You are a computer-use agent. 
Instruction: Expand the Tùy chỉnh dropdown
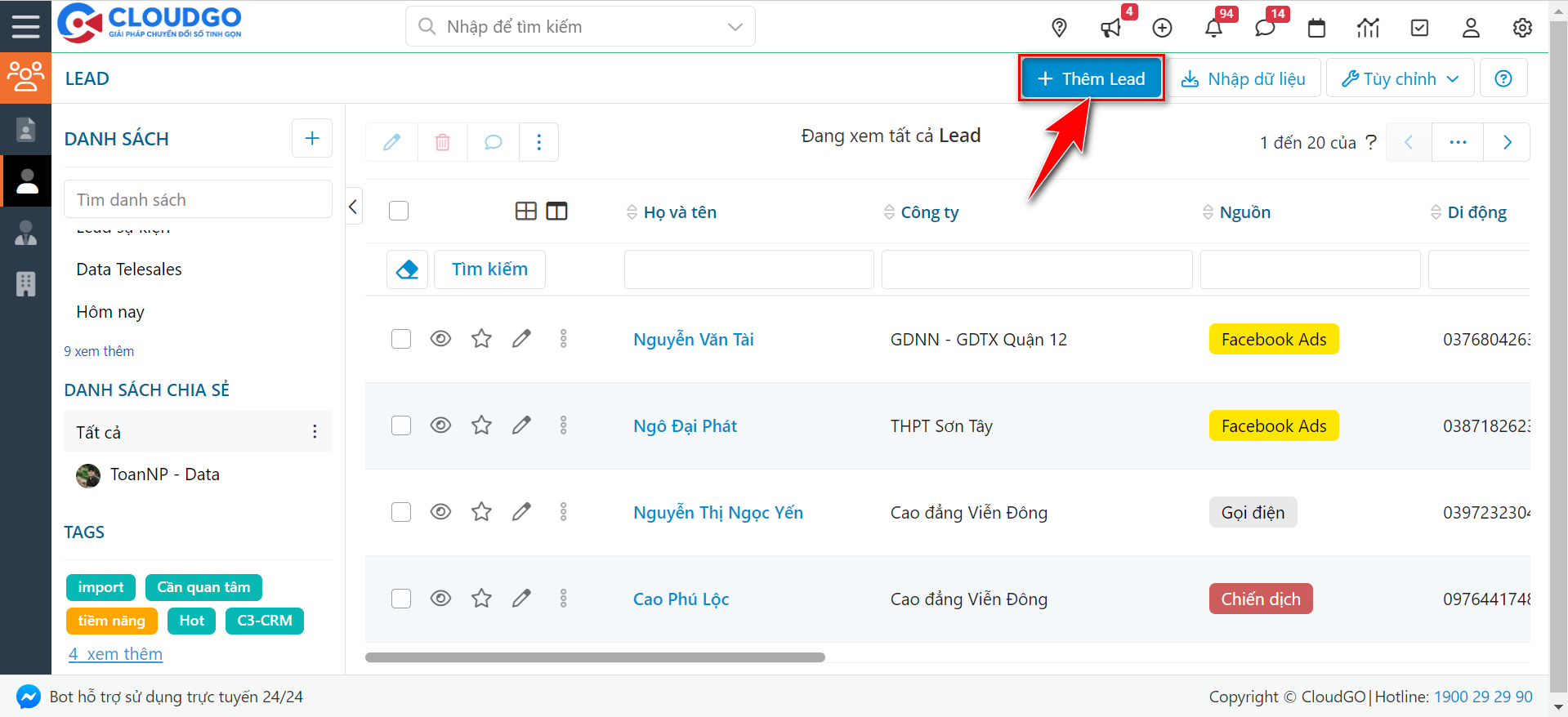(x=1400, y=78)
